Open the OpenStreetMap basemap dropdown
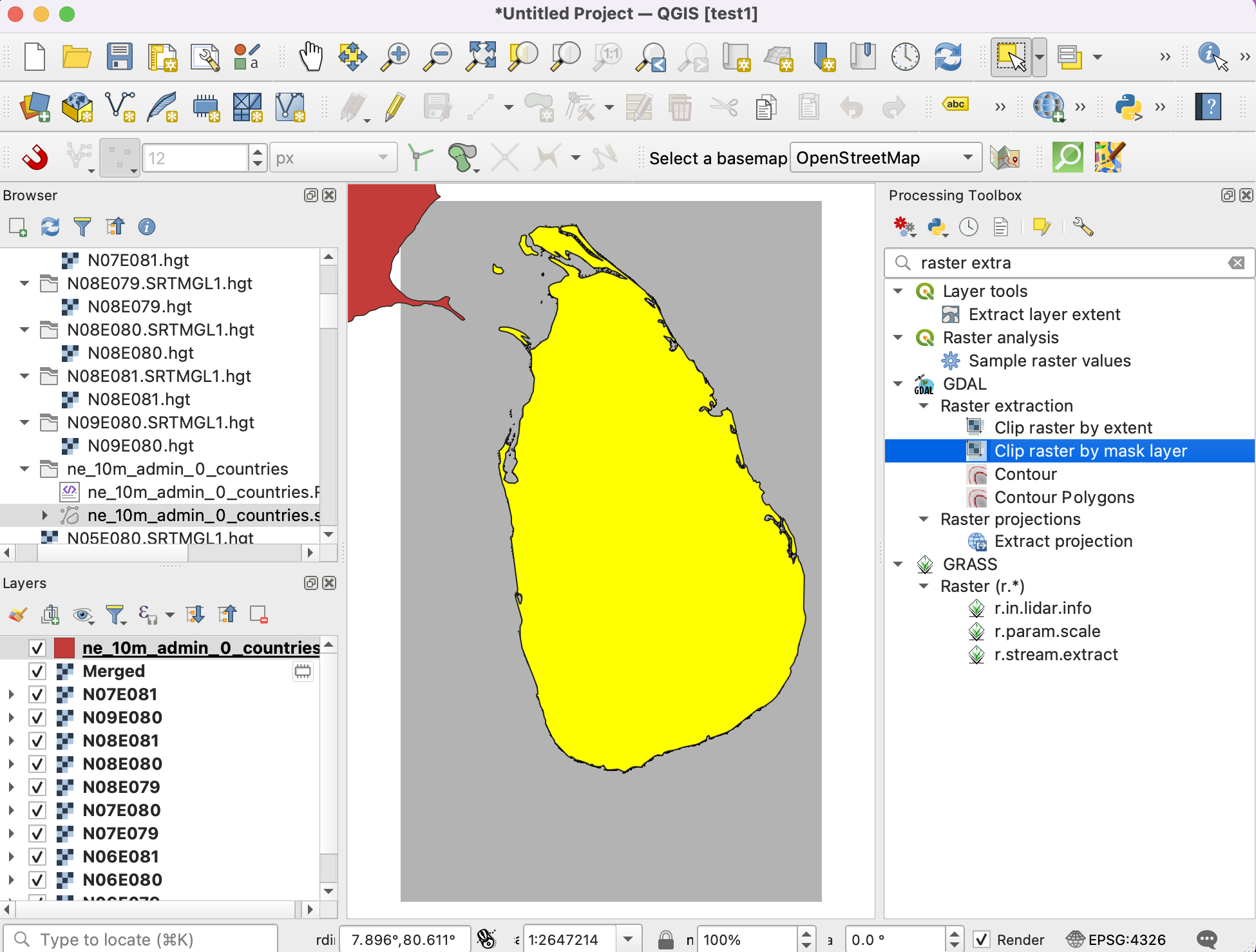This screenshot has width=1256, height=952. pyautogui.click(x=885, y=158)
